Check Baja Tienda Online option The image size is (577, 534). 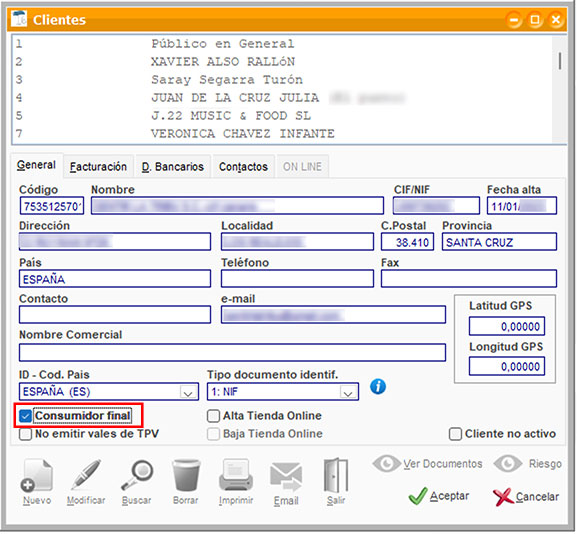click(213, 434)
